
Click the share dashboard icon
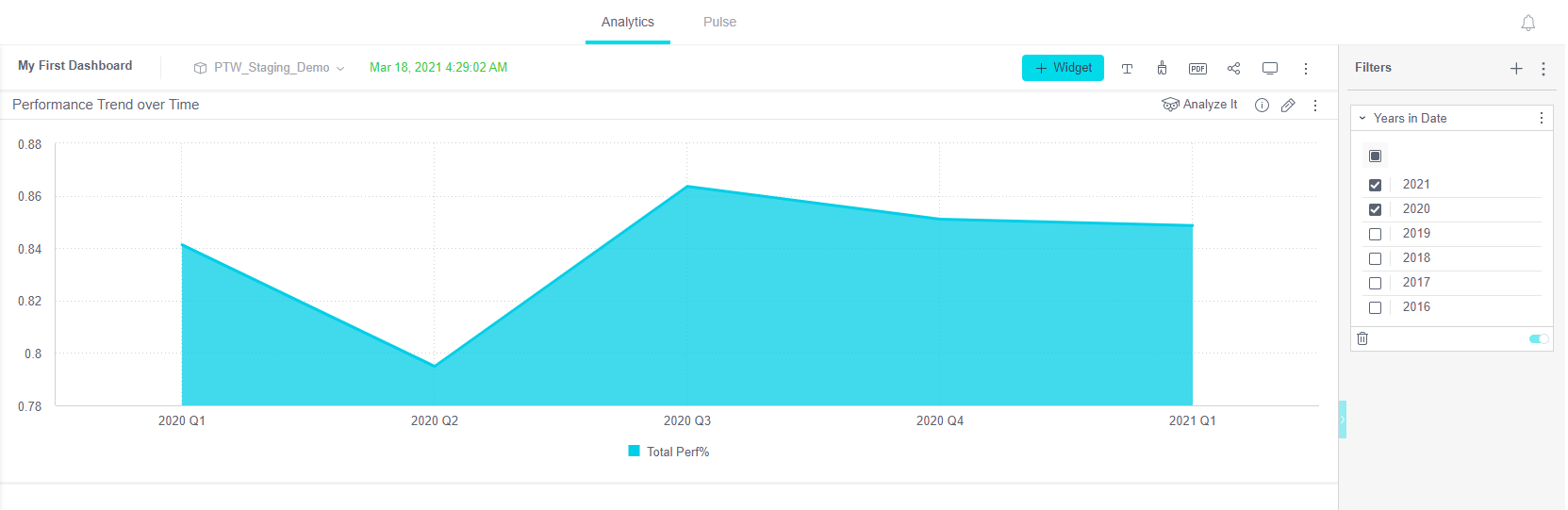[x=1233, y=68]
